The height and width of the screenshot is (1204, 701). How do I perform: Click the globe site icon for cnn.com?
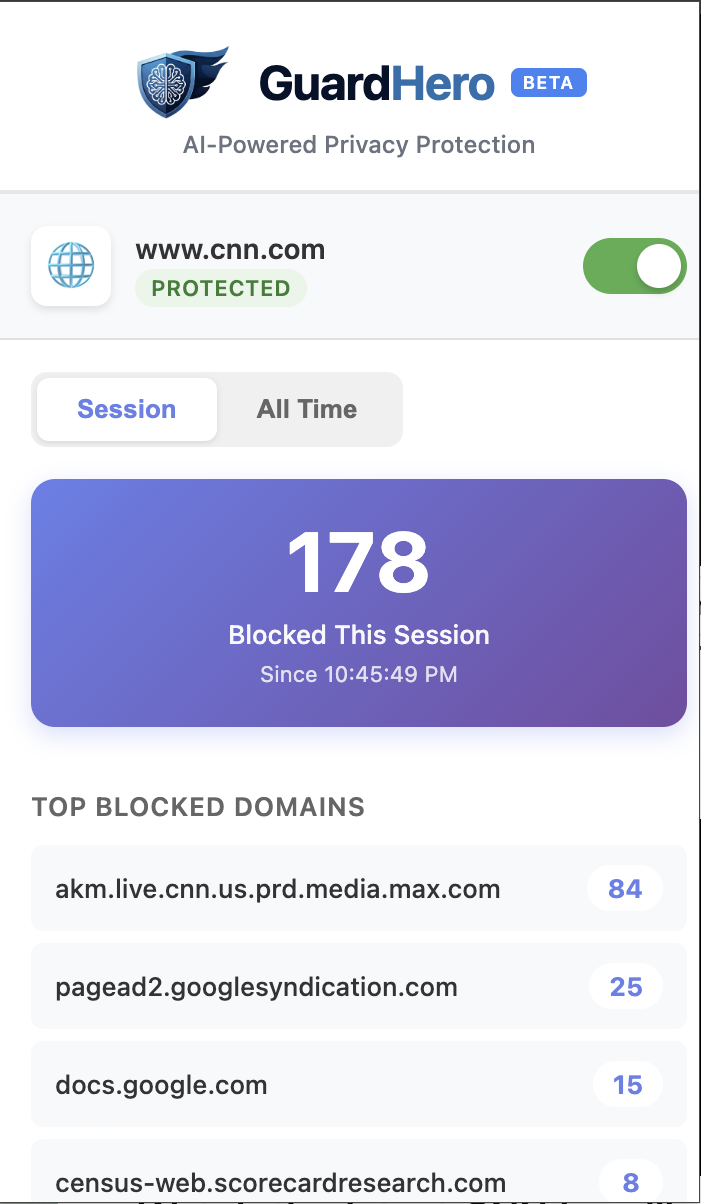click(x=71, y=266)
